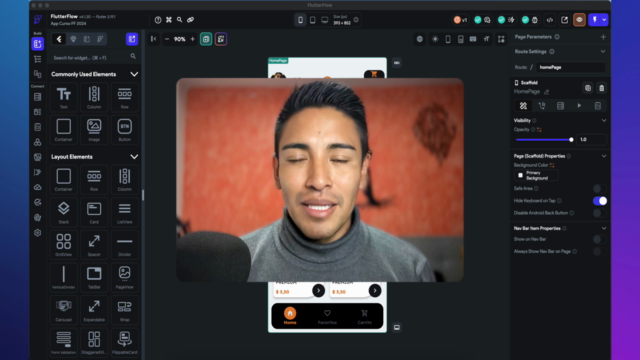The width and height of the screenshot is (640, 360).
Task: Go back with the left arrow button
Action: tap(59, 39)
